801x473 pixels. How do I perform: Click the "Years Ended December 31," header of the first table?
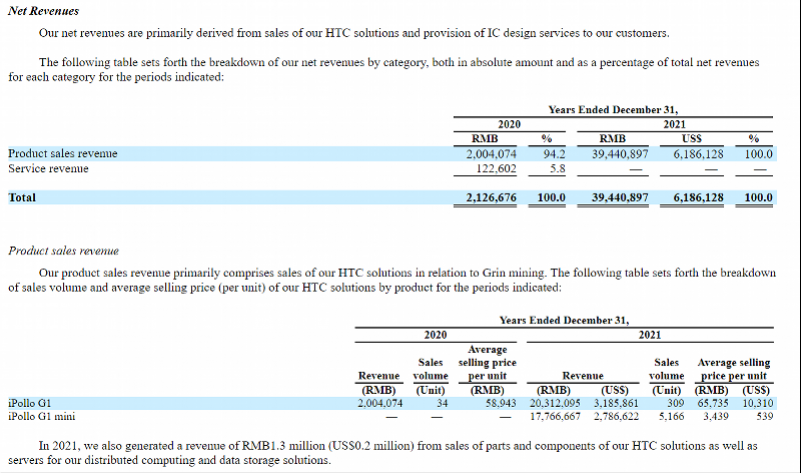613,110
